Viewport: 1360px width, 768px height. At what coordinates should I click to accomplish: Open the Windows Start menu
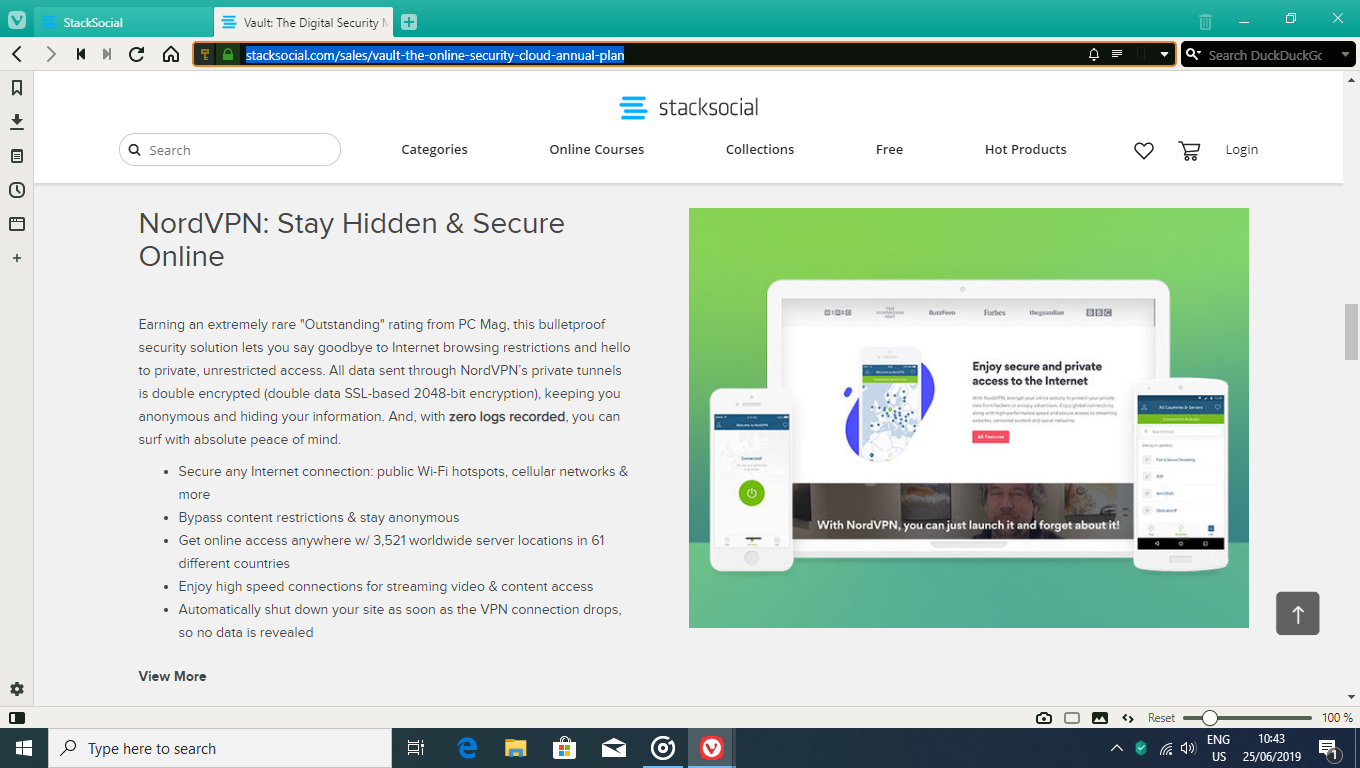coord(23,748)
